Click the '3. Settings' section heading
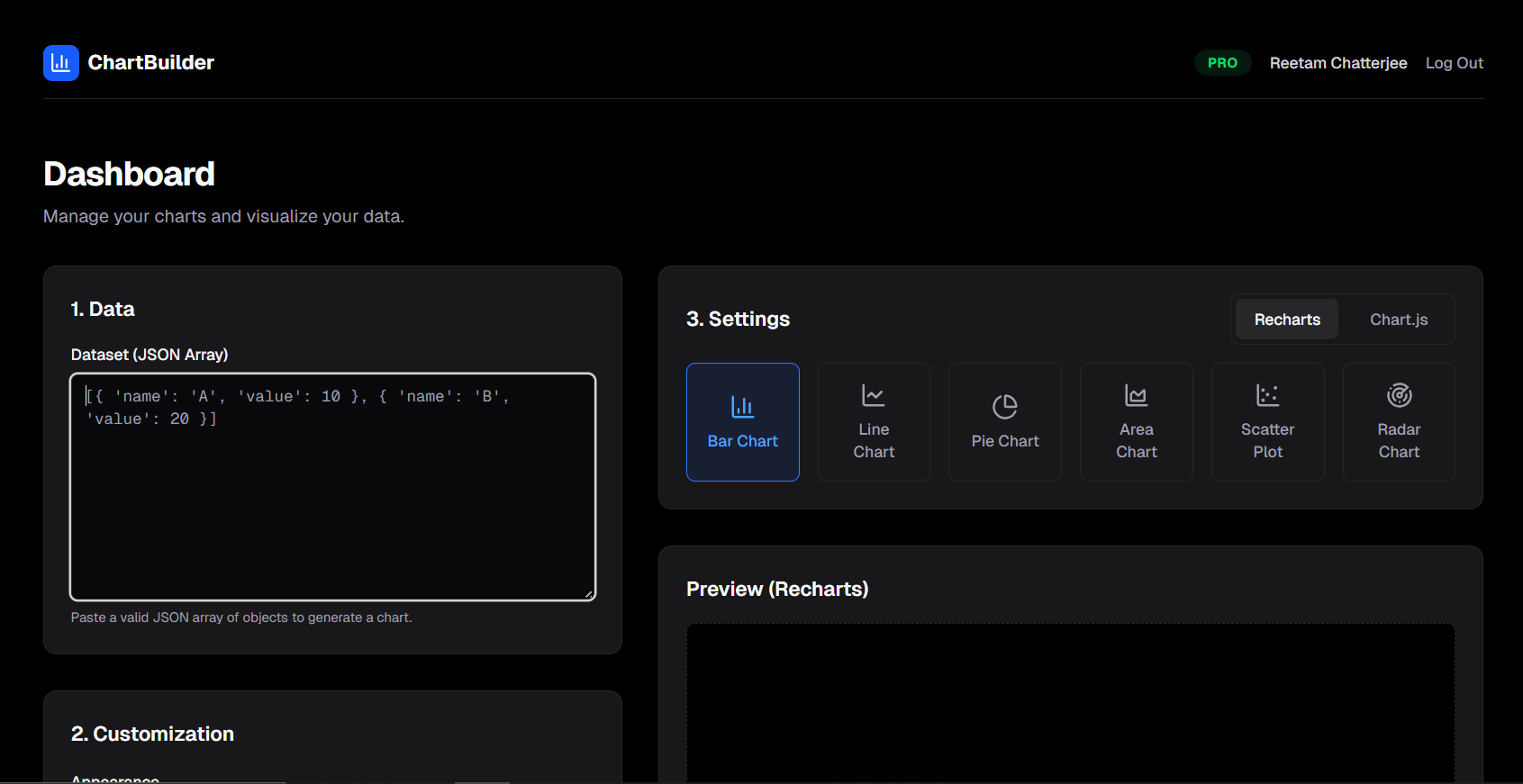This screenshot has height=784, width=1523. click(x=739, y=320)
